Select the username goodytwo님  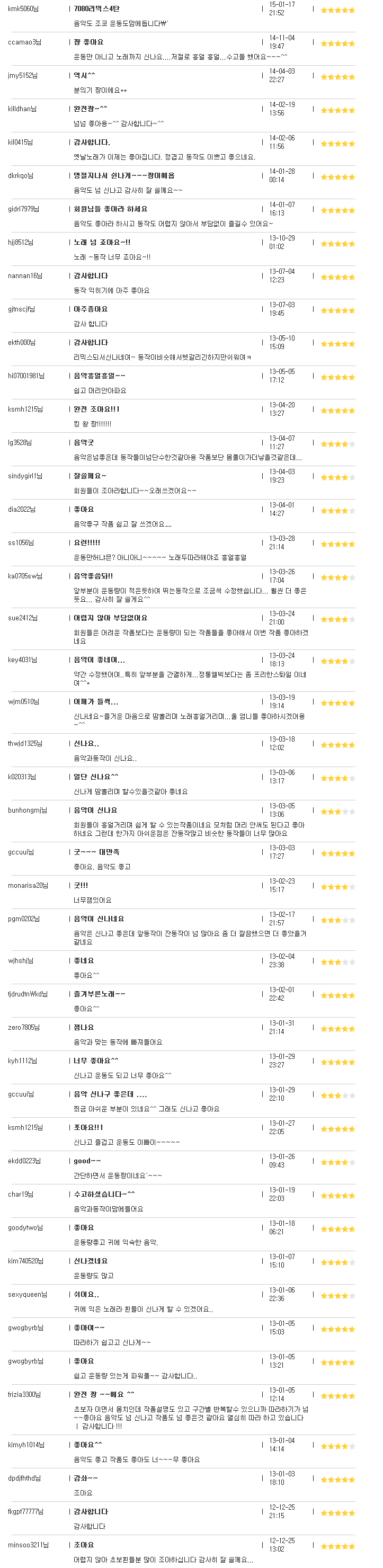(x=25, y=1227)
